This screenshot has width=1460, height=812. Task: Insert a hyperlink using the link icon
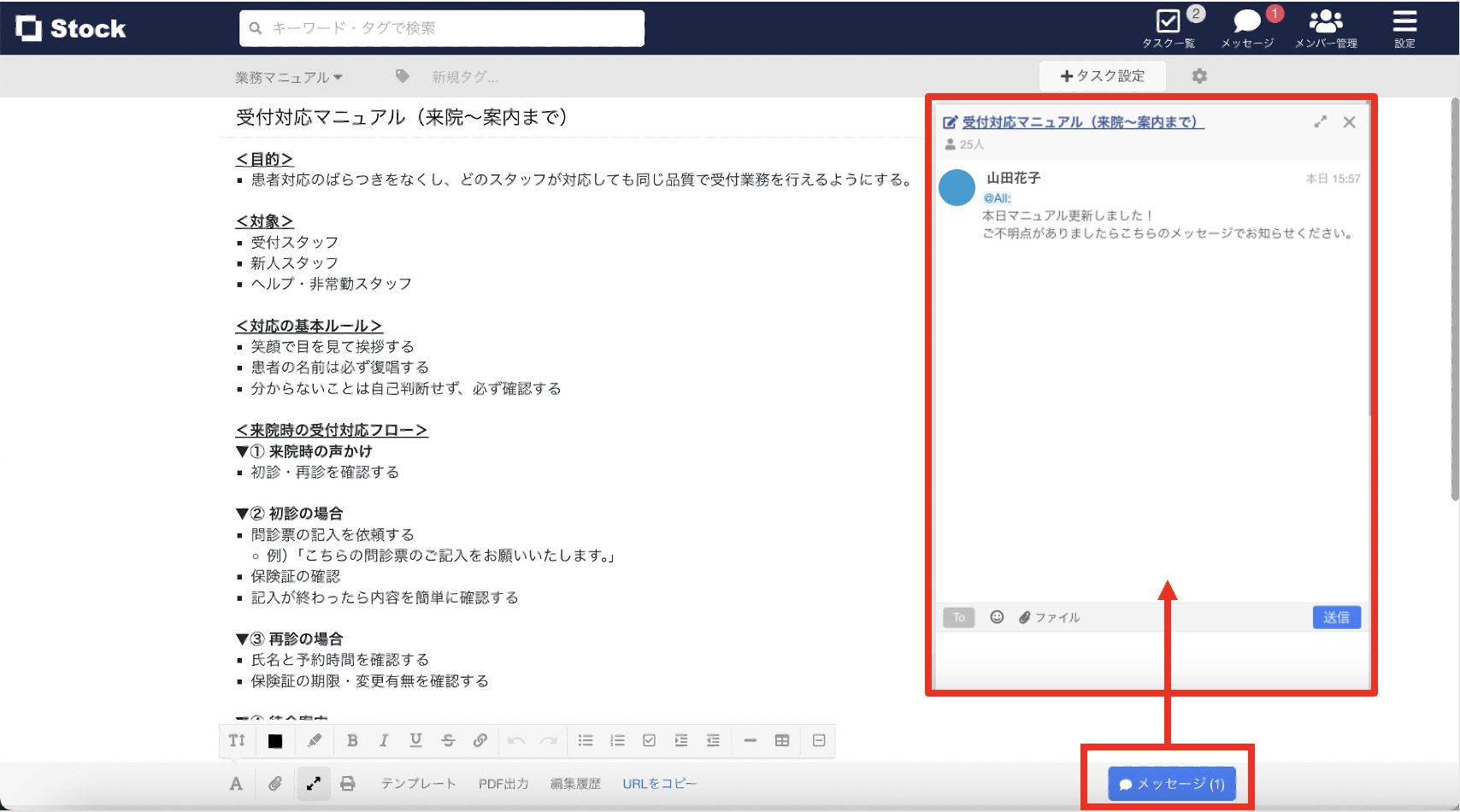click(x=480, y=740)
